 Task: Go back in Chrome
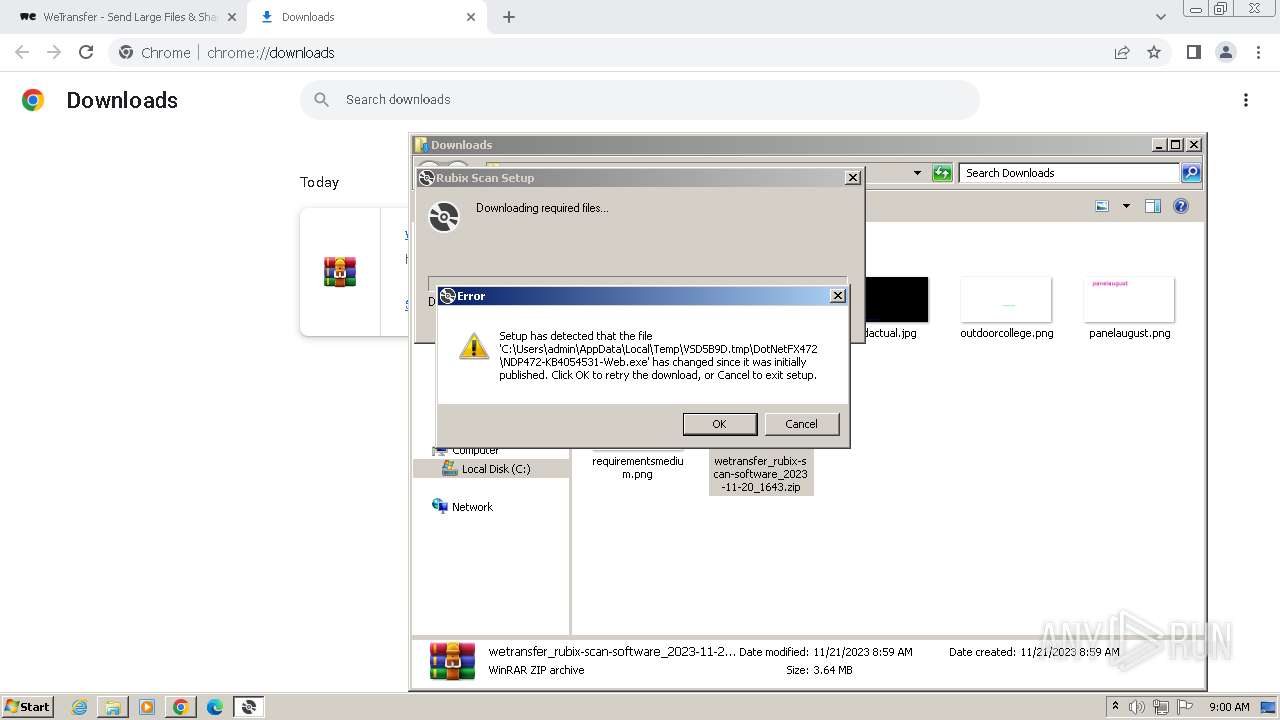22,52
